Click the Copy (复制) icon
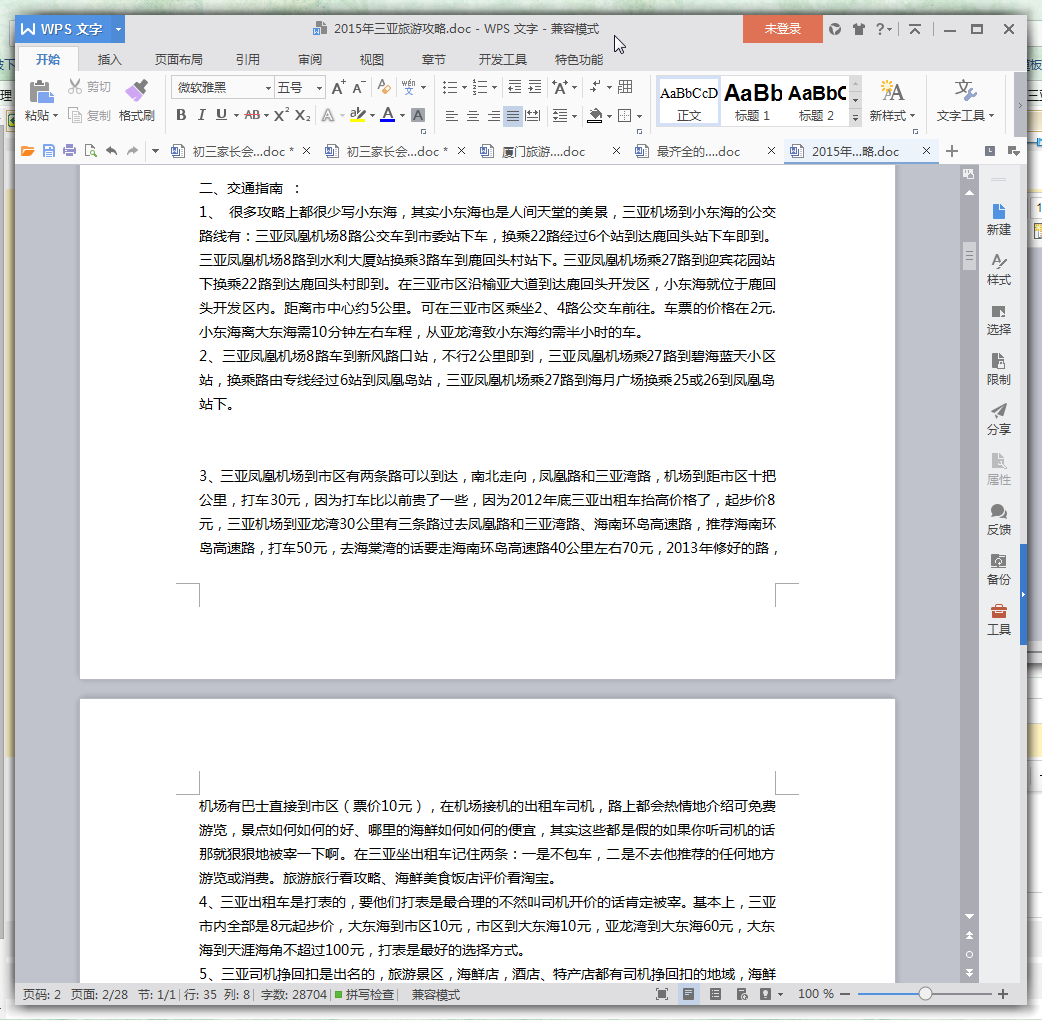Screen dimensions: 1042x1020 point(75,116)
